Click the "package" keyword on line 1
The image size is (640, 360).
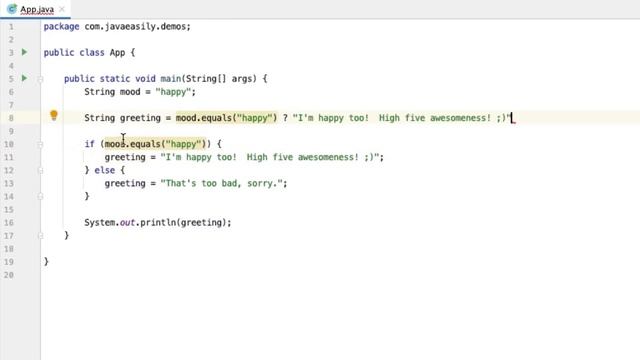pos(61,27)
